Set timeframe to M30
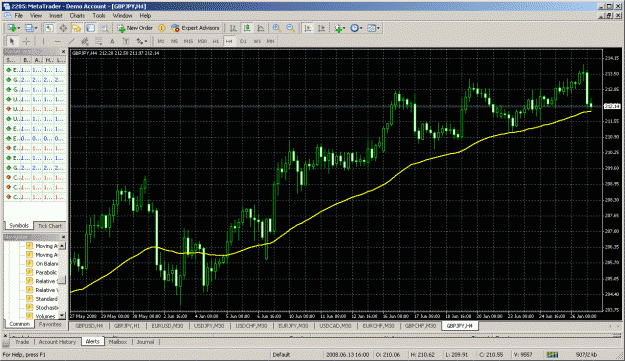This screenshot has height=361, width=625. (202, 41)
